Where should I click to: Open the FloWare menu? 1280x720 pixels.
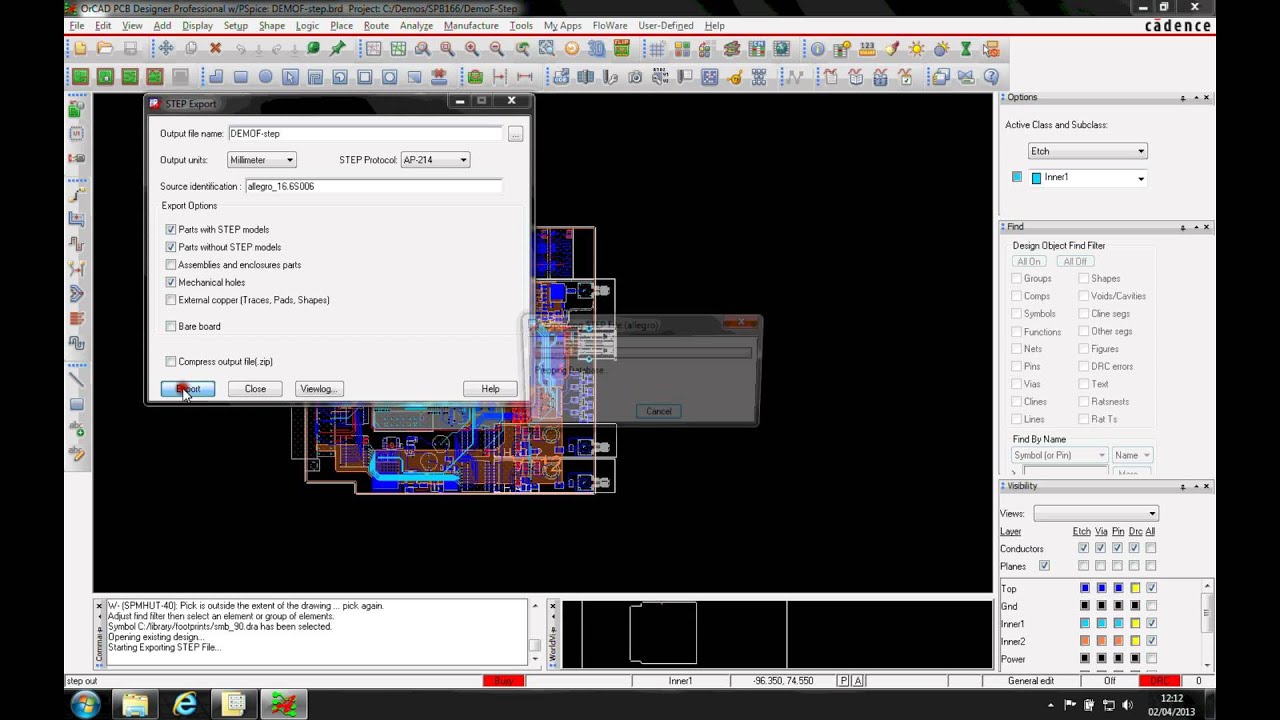pyautogui.click(x=608, y=25)
